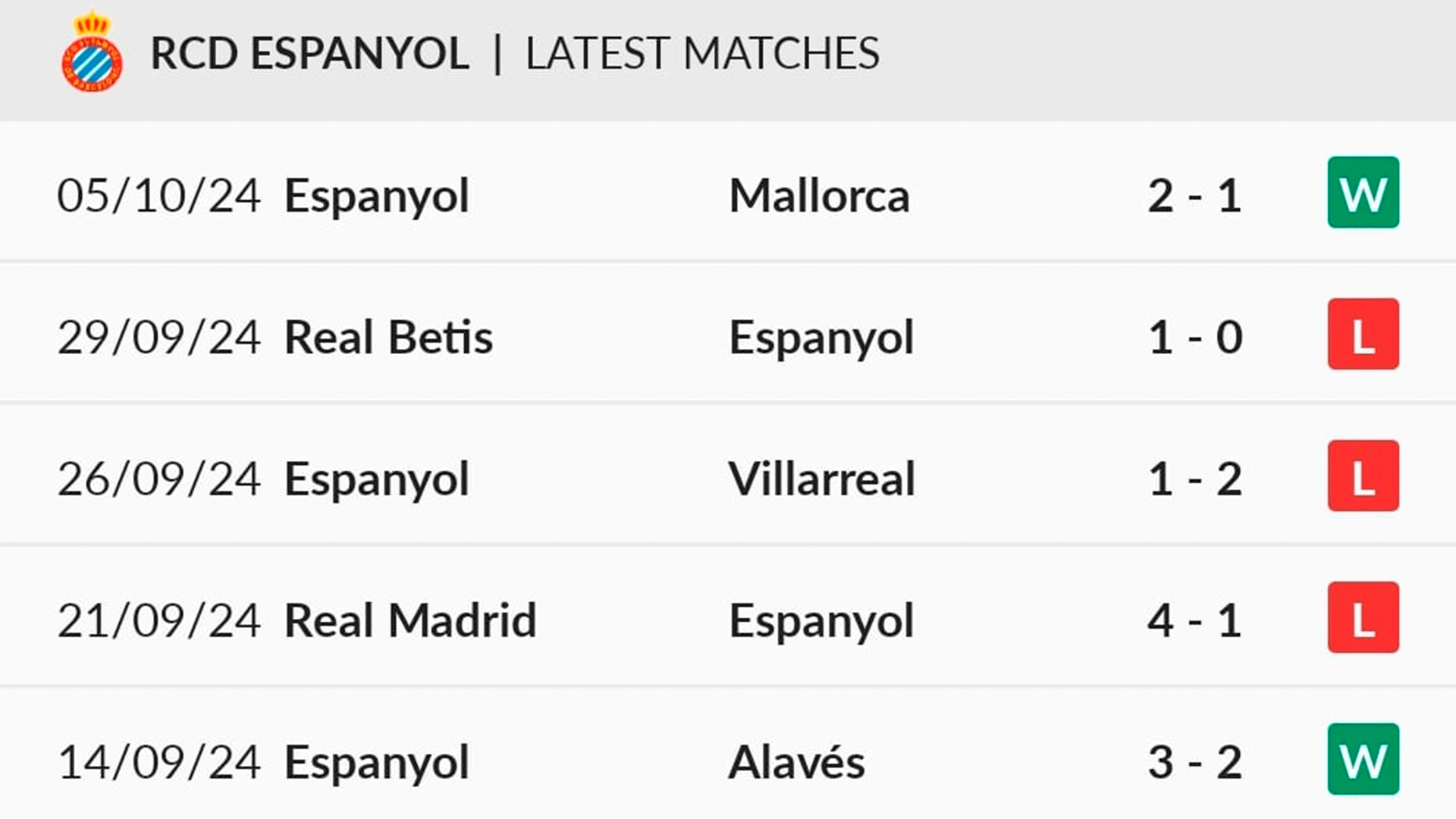Click the green W badge for Alavés match
The width and height of the screenshot is (1456, 819).
pos(1363,759)
